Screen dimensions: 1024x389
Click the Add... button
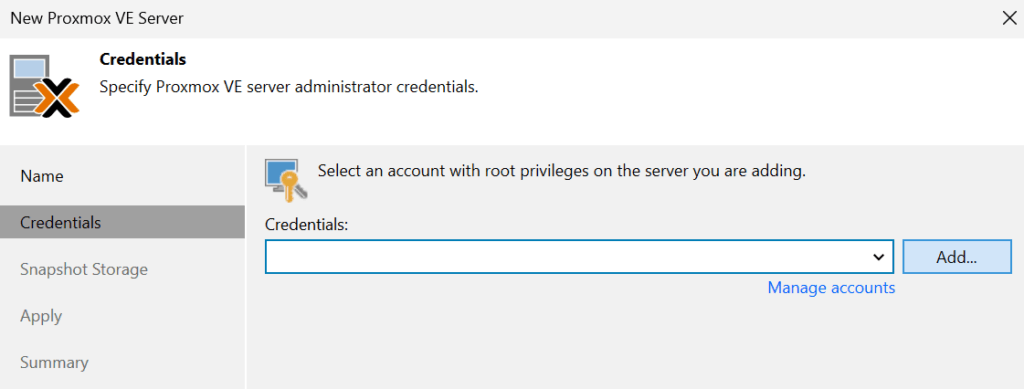click(x=957, y=257)
